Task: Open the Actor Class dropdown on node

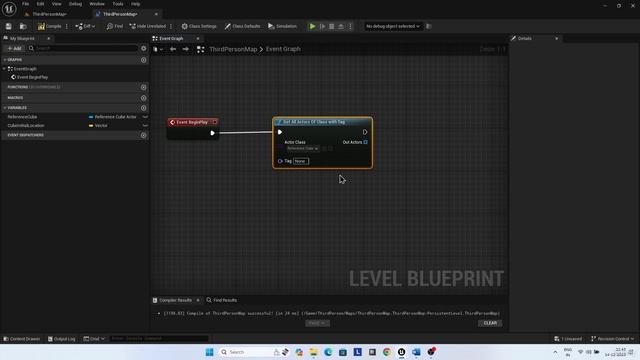Action: tap(303, 149)
